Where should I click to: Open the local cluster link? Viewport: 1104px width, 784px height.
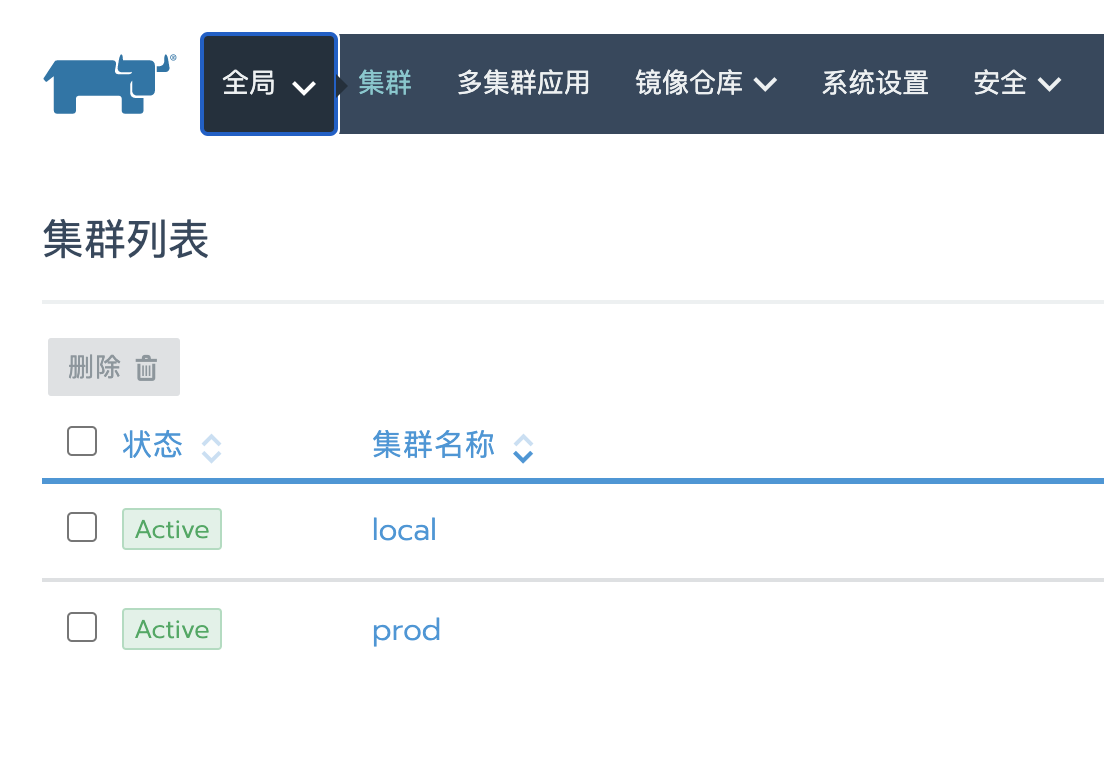tap(404, 530)
